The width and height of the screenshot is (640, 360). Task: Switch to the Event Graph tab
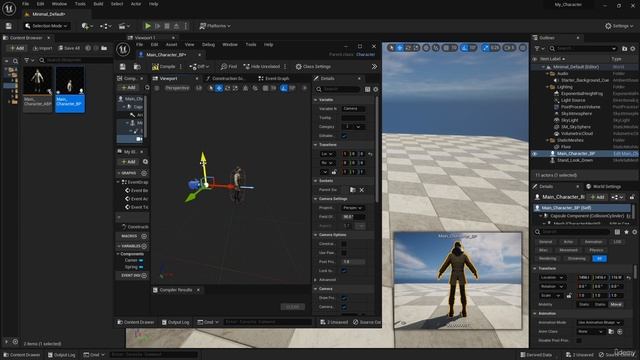pos(274,78)
